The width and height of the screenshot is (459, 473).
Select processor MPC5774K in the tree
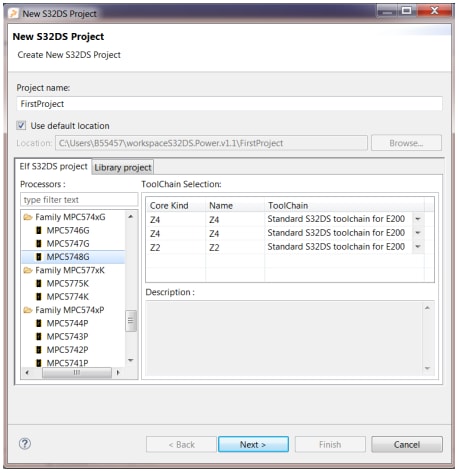(68, 297)
